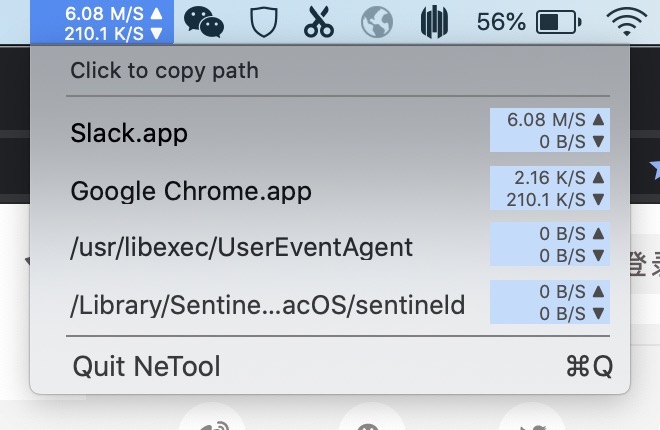Screen dimensions: 660x430
Task: Open the WeChat menu bar icon
Action: pyautogui.click(x=204, y=22)
